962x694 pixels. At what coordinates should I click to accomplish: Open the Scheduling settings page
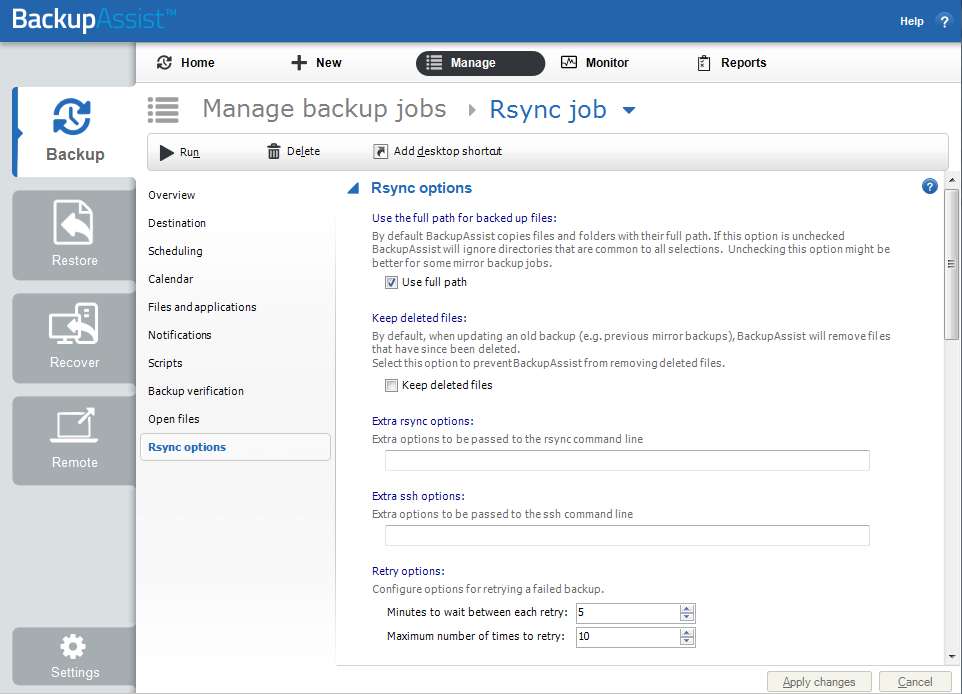pos(175,251)
